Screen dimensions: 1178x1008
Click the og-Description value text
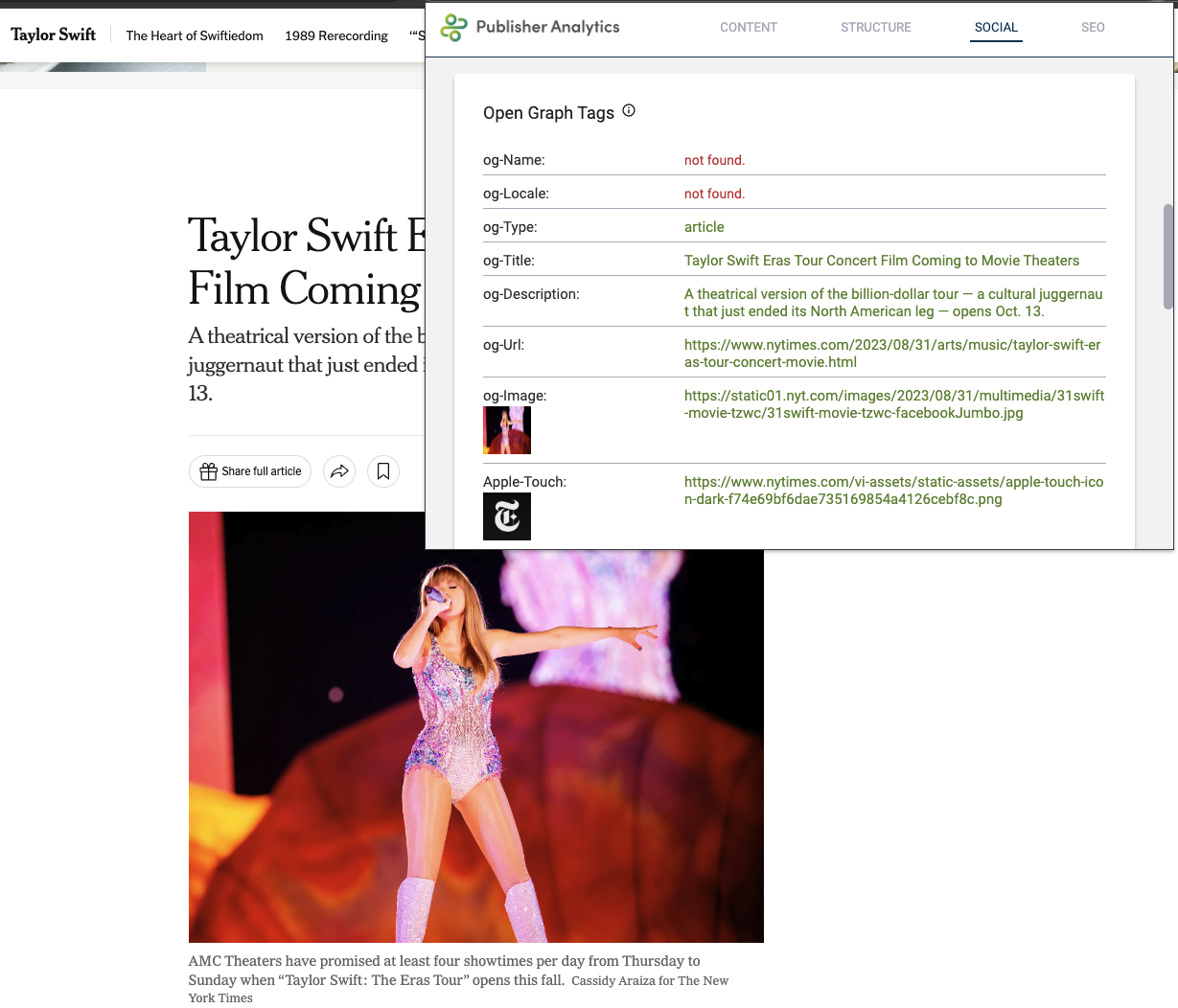click(893, 303)
